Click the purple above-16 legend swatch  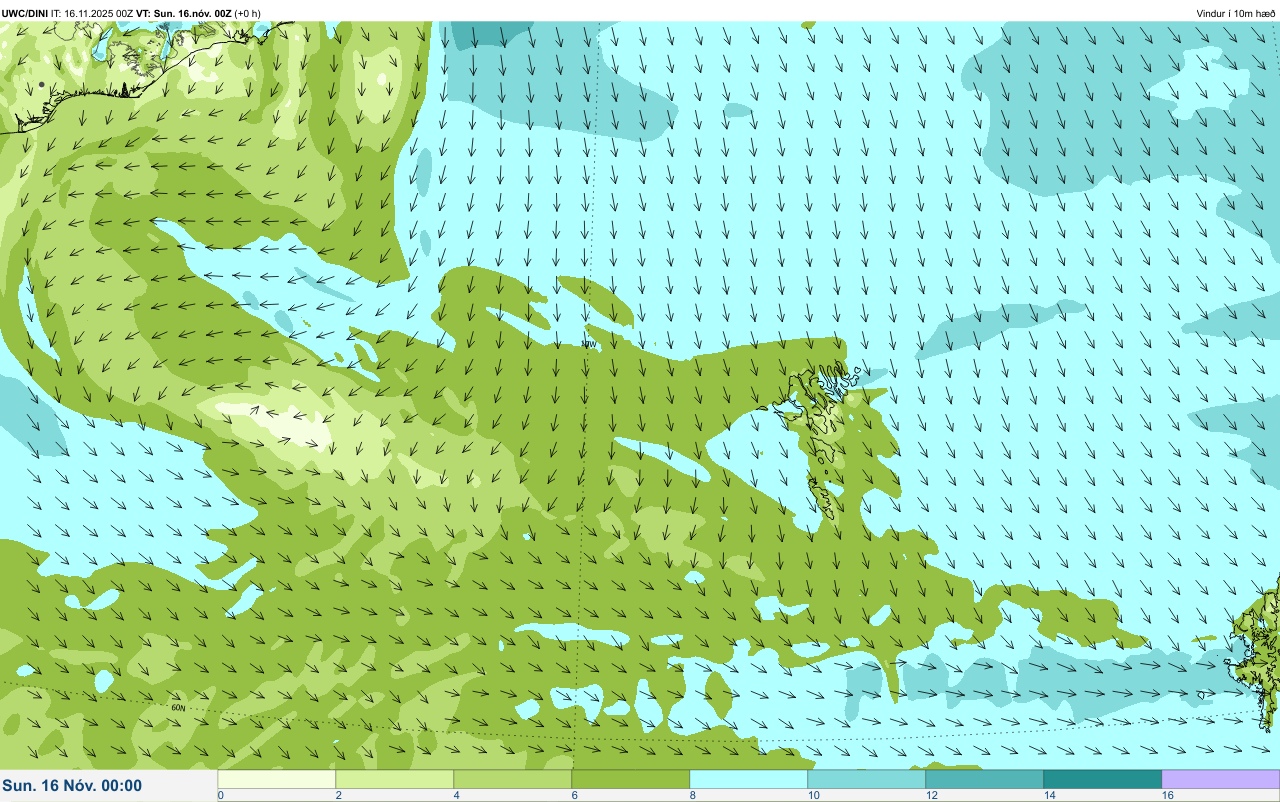(1221, 779)
